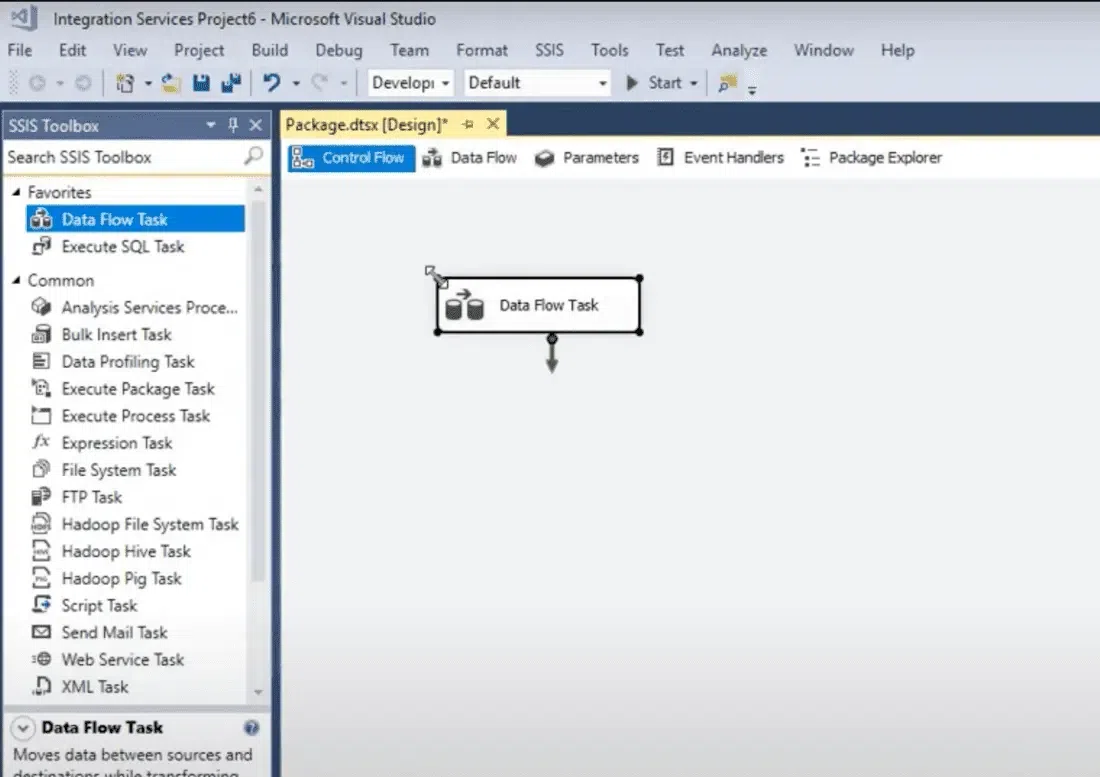The image size is (1100, 777).
Task: Select Execute Process Task item
Action: [x=135, y=416]
